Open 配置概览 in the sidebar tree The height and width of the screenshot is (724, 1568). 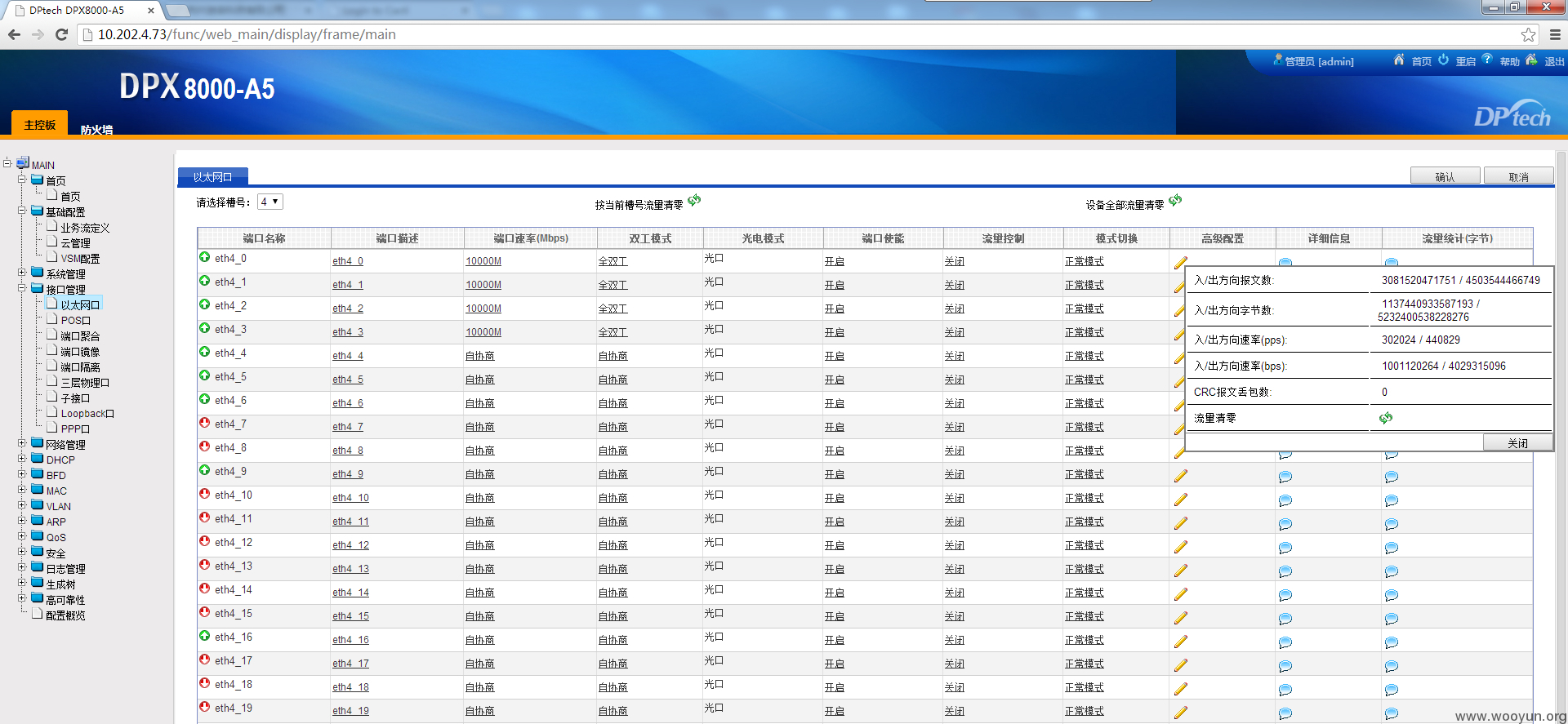(x=65, y=615)
